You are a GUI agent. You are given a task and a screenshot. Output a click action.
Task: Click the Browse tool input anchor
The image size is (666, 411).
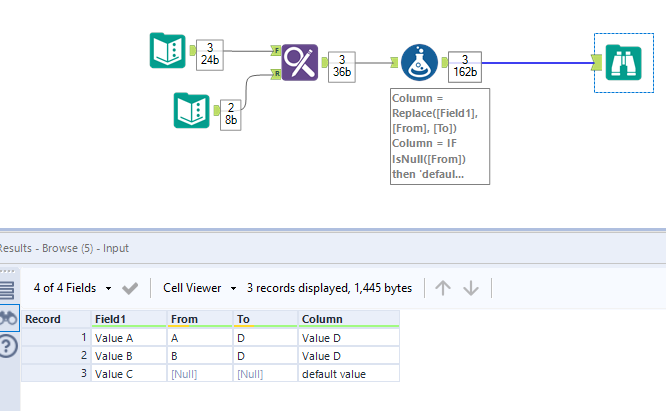(597, 62)
